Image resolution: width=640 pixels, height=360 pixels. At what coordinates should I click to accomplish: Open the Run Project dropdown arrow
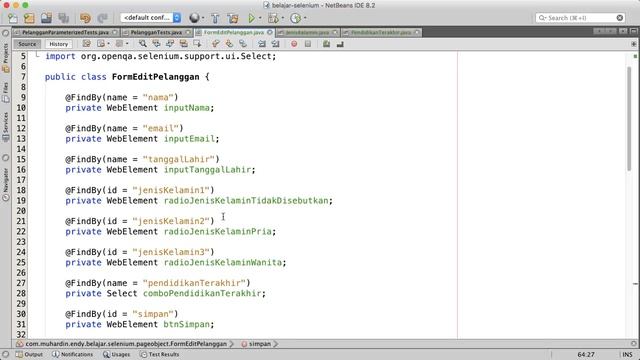260,18
